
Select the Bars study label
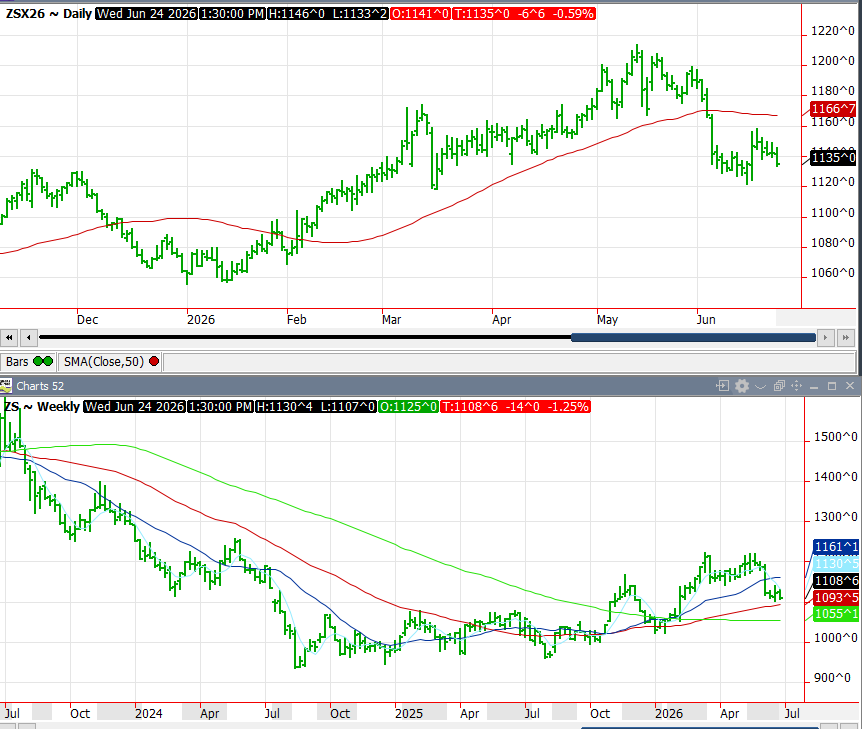point(17,362)
